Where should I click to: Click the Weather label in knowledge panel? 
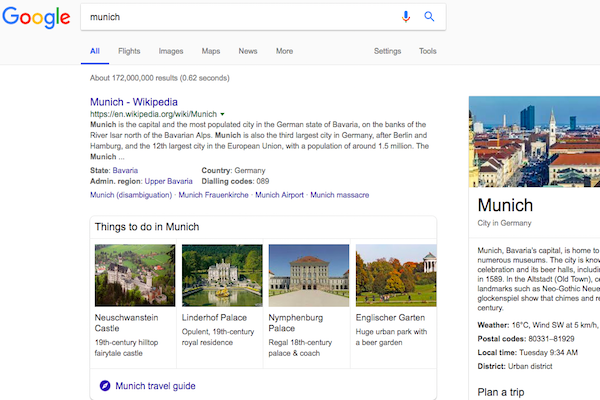pos(493,325)
